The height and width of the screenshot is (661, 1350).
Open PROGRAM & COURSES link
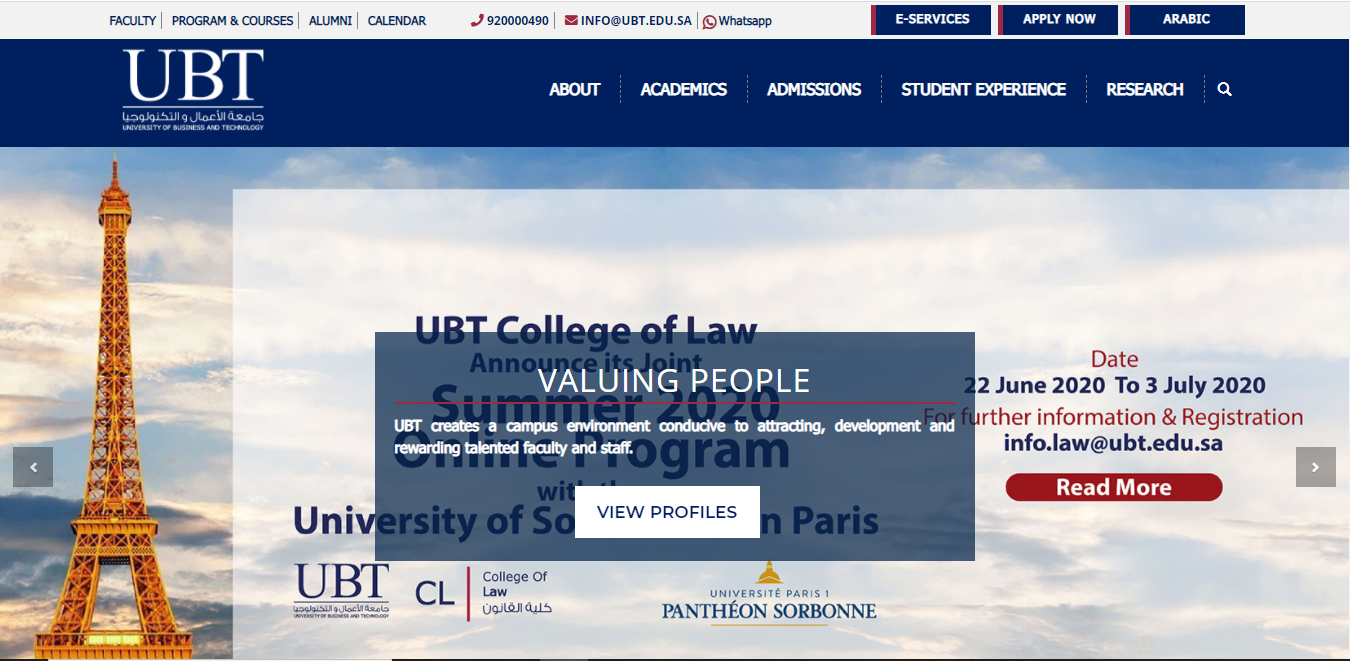232,20
